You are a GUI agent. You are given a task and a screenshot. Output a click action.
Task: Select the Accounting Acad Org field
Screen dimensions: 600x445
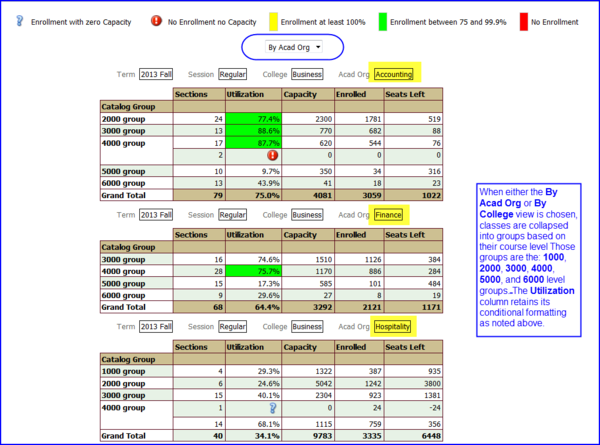[393, 74]
